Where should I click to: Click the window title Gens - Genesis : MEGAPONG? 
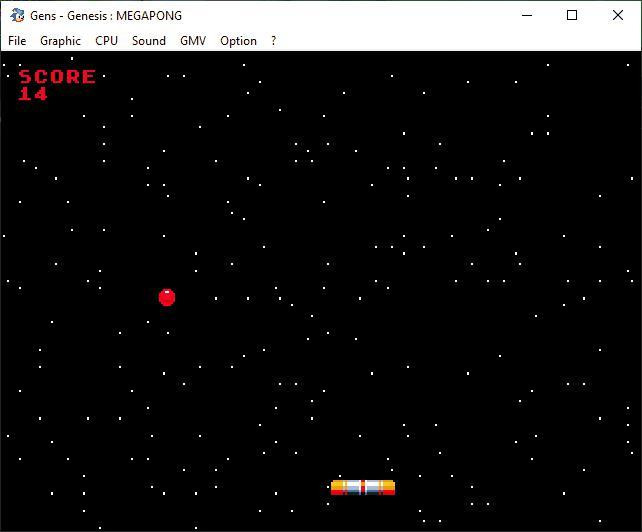[106, 16]
